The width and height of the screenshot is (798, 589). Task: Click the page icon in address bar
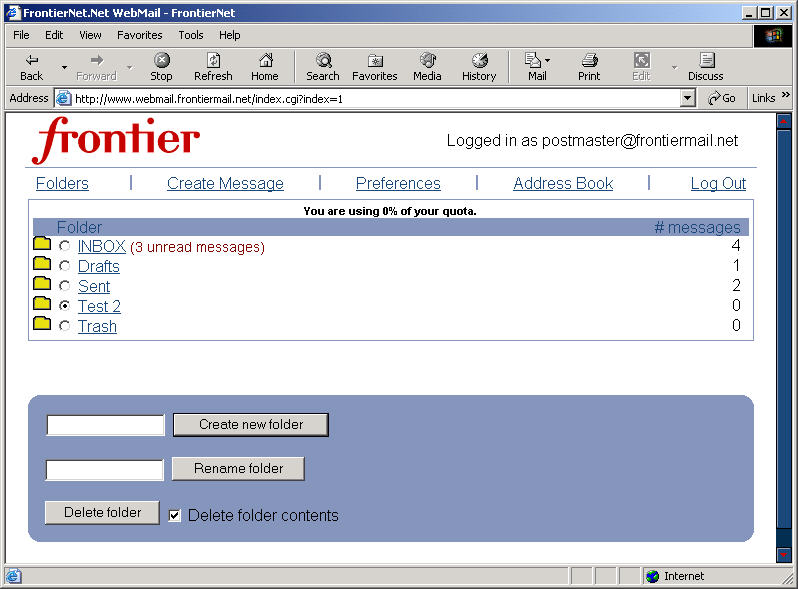[63, 98]
